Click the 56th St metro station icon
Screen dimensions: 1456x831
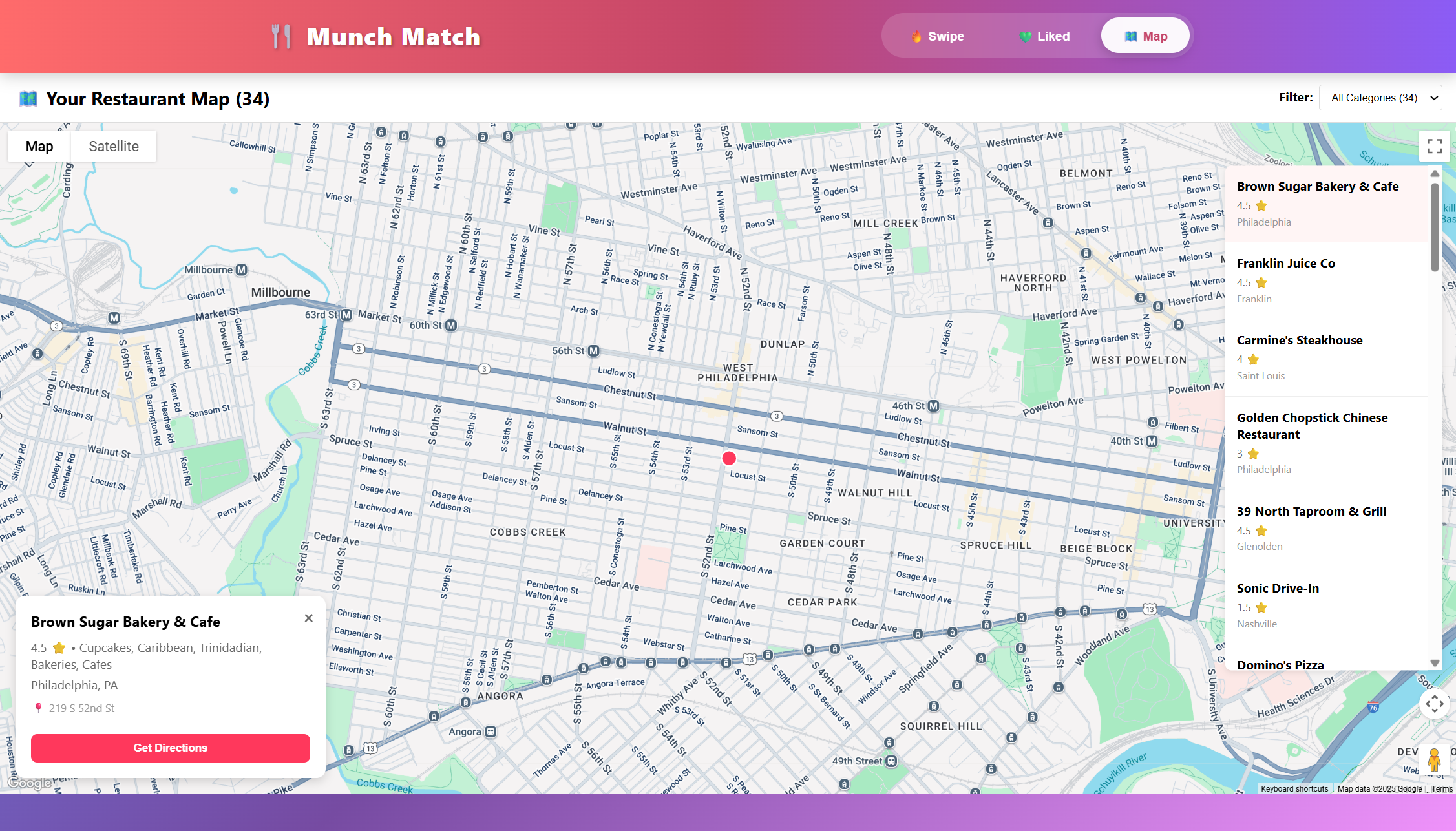click(x=593, y=351)
